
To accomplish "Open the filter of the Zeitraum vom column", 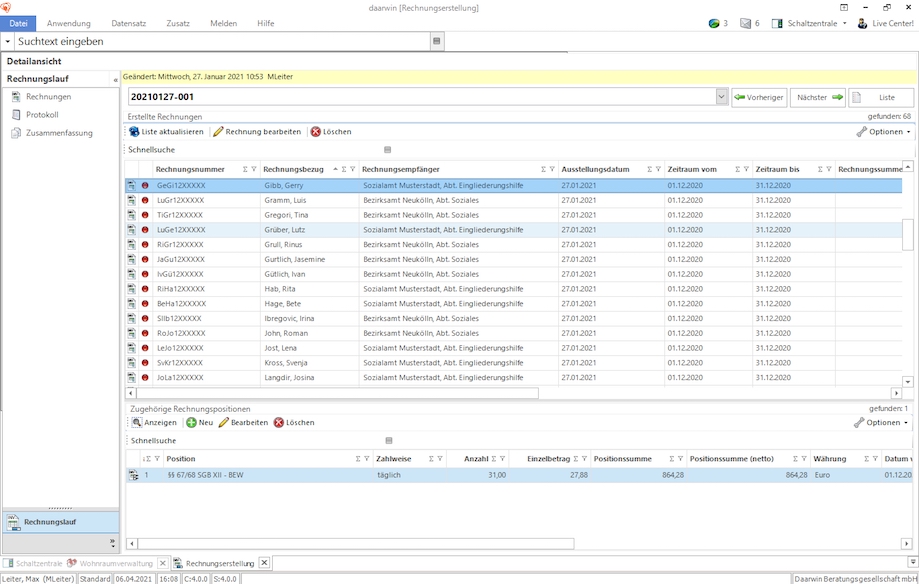I will (x=746, y=169).
